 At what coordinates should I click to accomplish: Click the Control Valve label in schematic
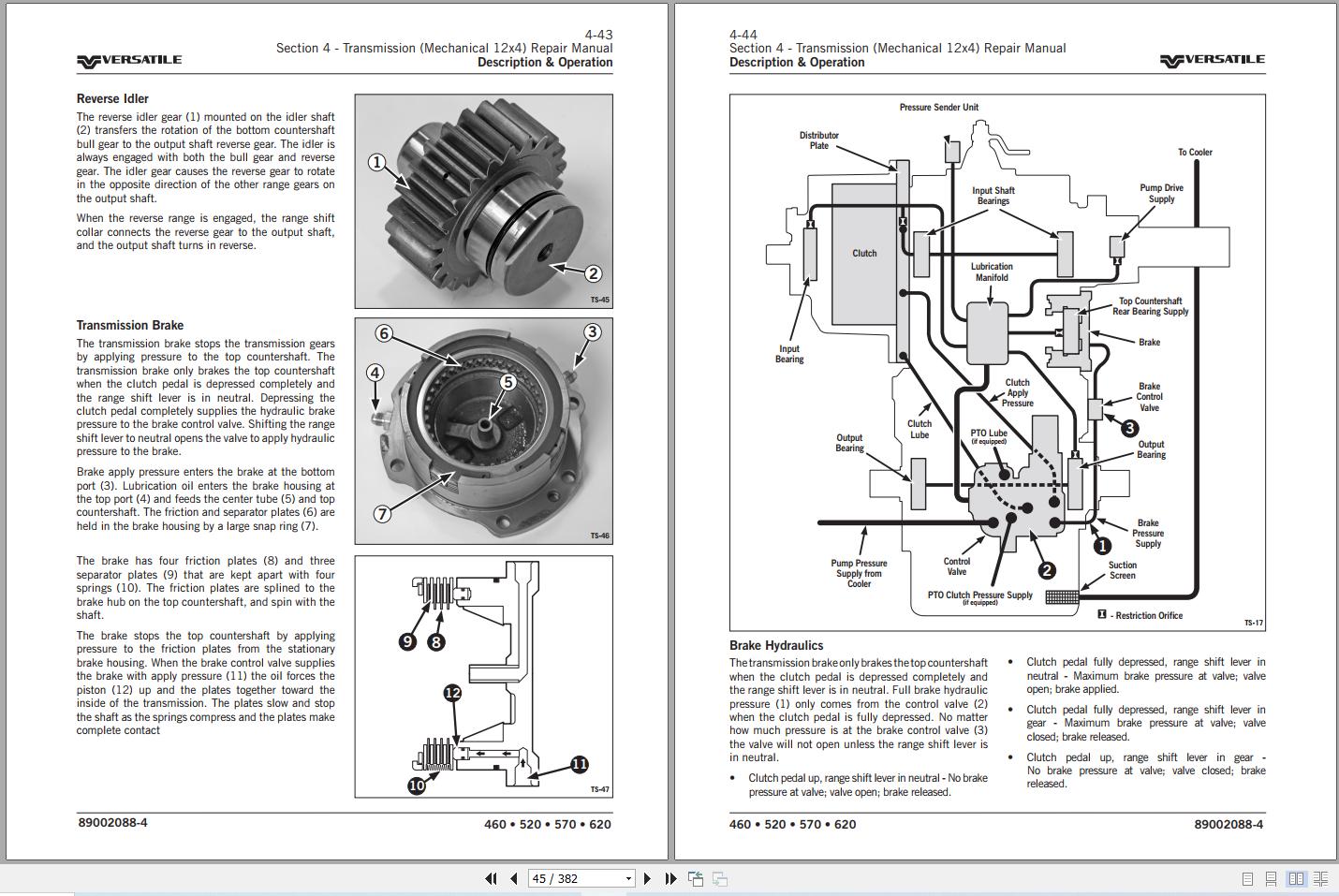coord(956,566)
